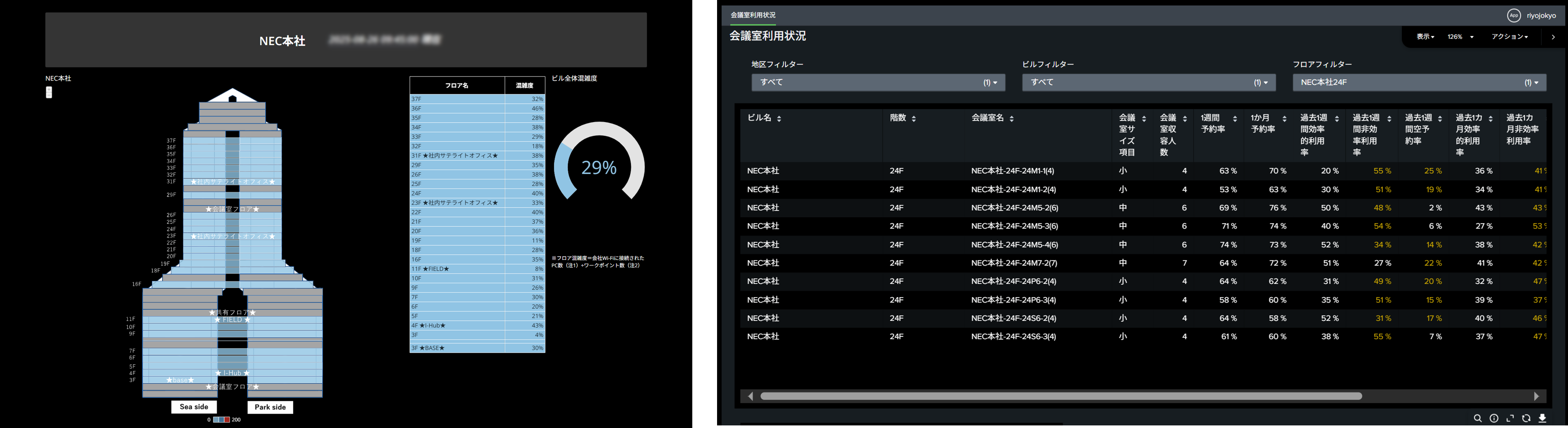Click room NEC本社-24F-24M5-2(6) cell
1568x428 pixels.
(1015, 208)
